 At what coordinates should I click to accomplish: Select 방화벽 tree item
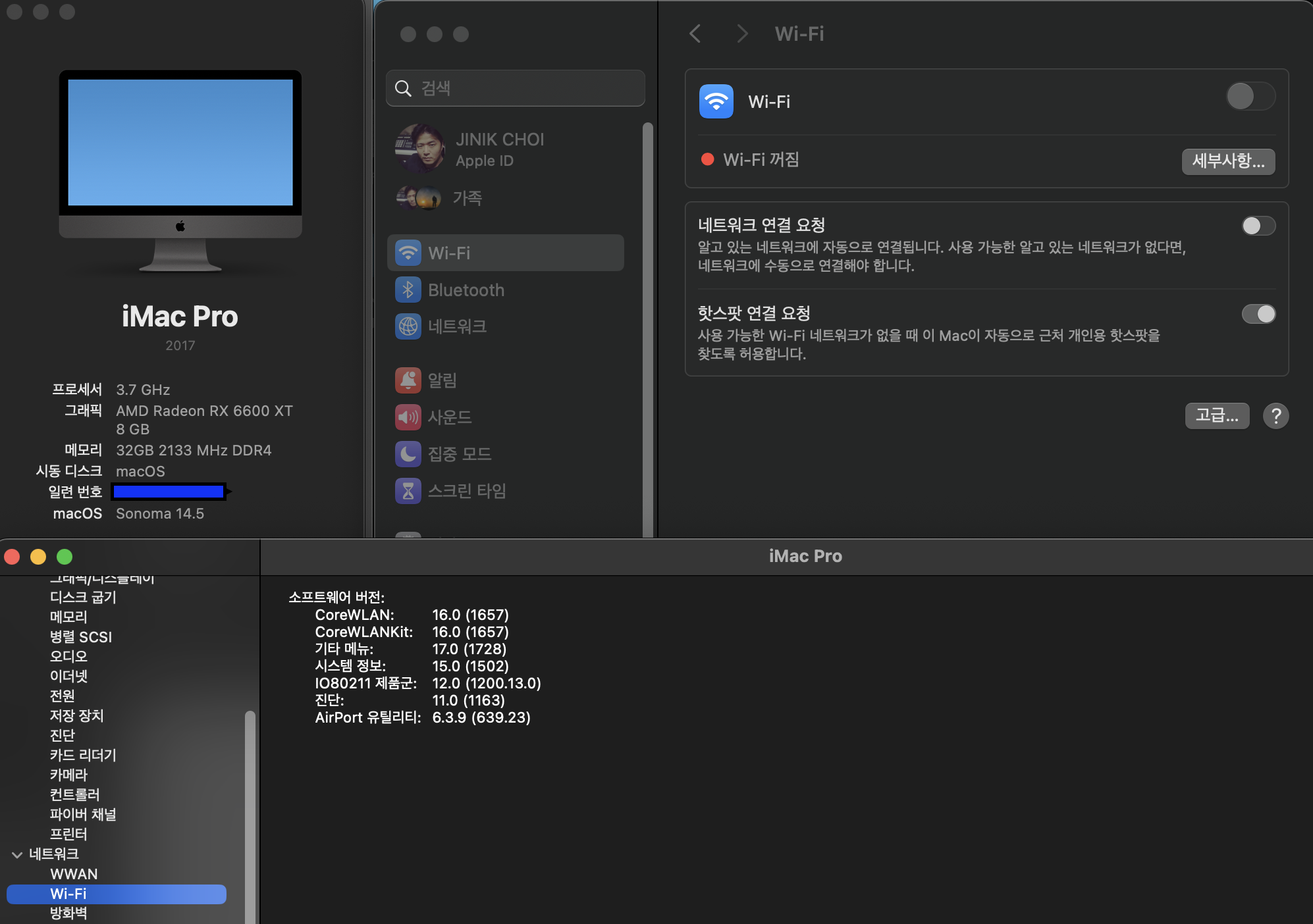coord(68,913)
